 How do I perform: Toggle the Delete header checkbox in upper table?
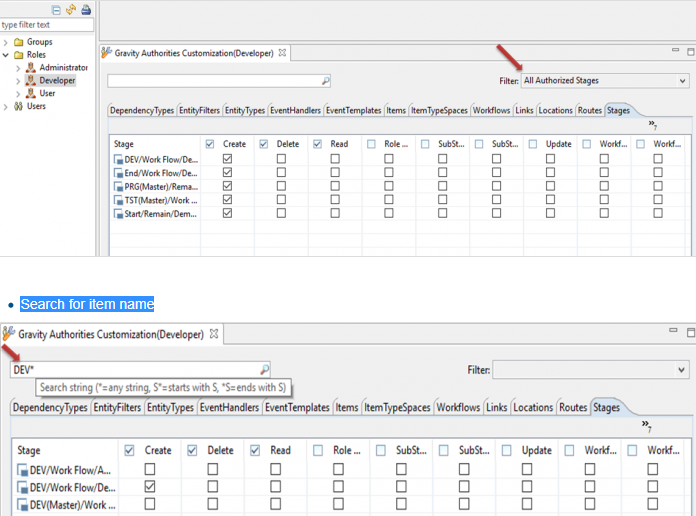tap(264, 144)
